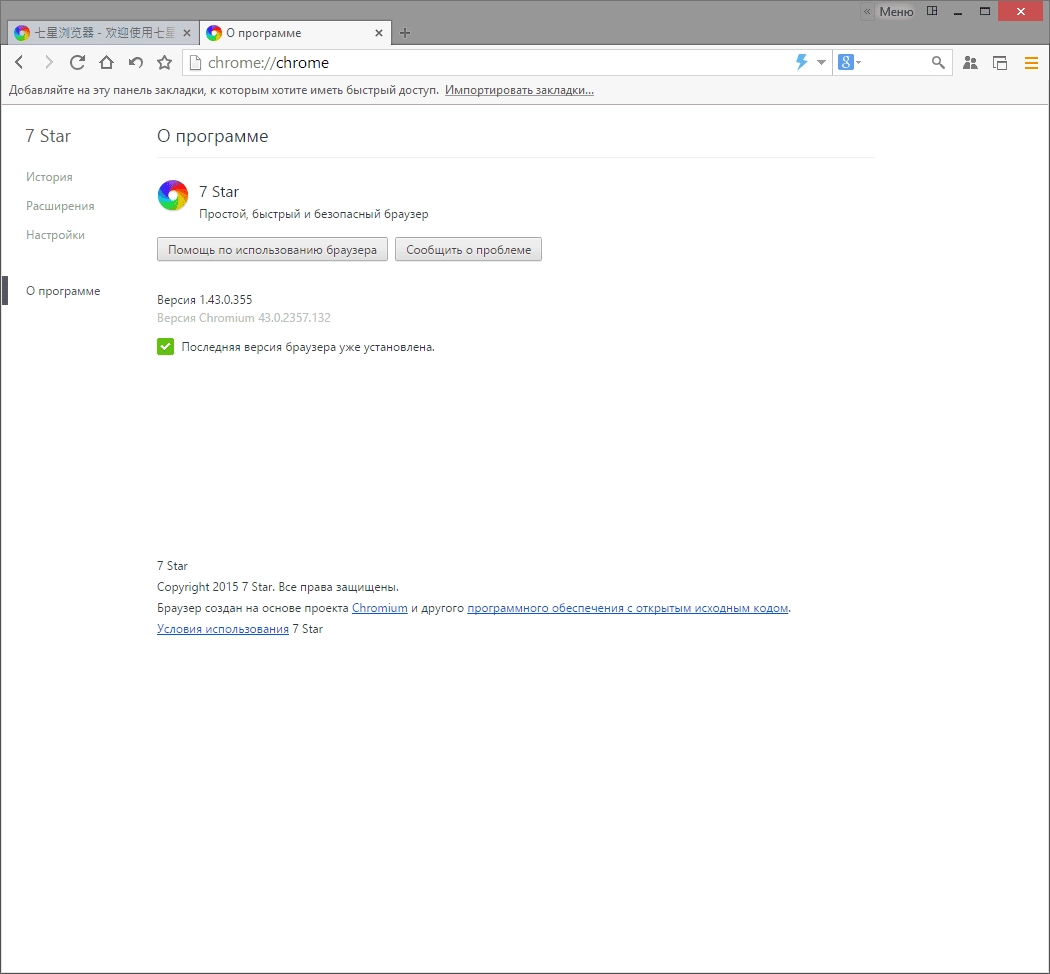Click the undo closed tab icon
Screen dimensions: 1050x974
point(136,62)
